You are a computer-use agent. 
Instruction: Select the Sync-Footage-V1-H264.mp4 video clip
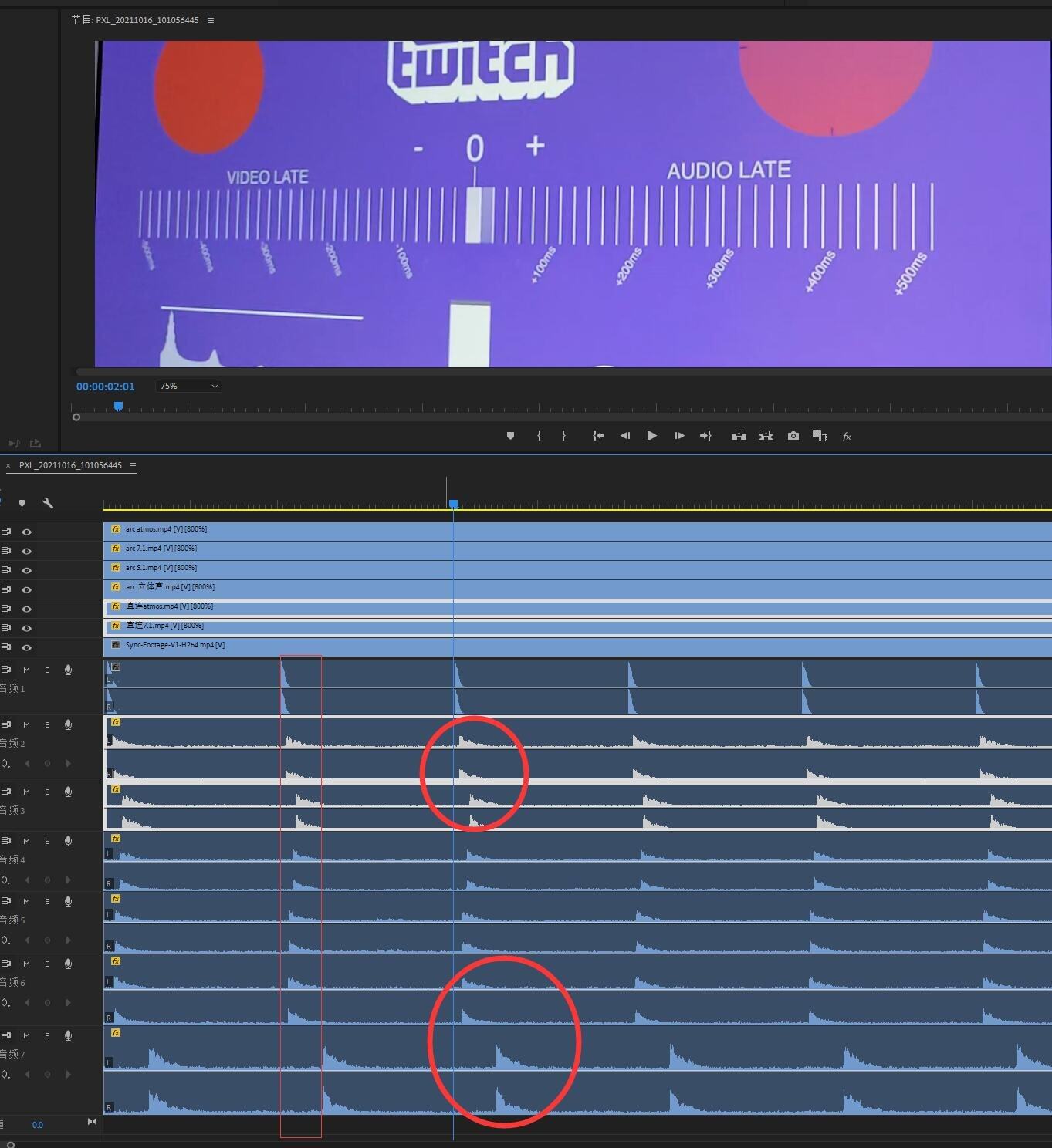click(x=577, y=647)
